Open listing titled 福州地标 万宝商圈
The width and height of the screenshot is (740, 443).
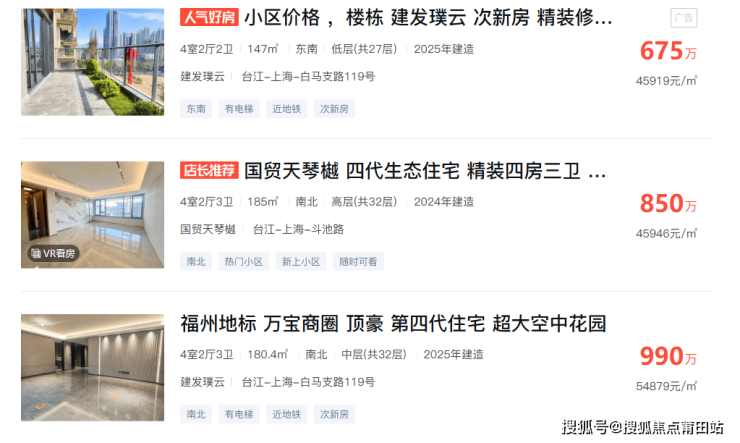pyautogui.click(x=393, y=324)
